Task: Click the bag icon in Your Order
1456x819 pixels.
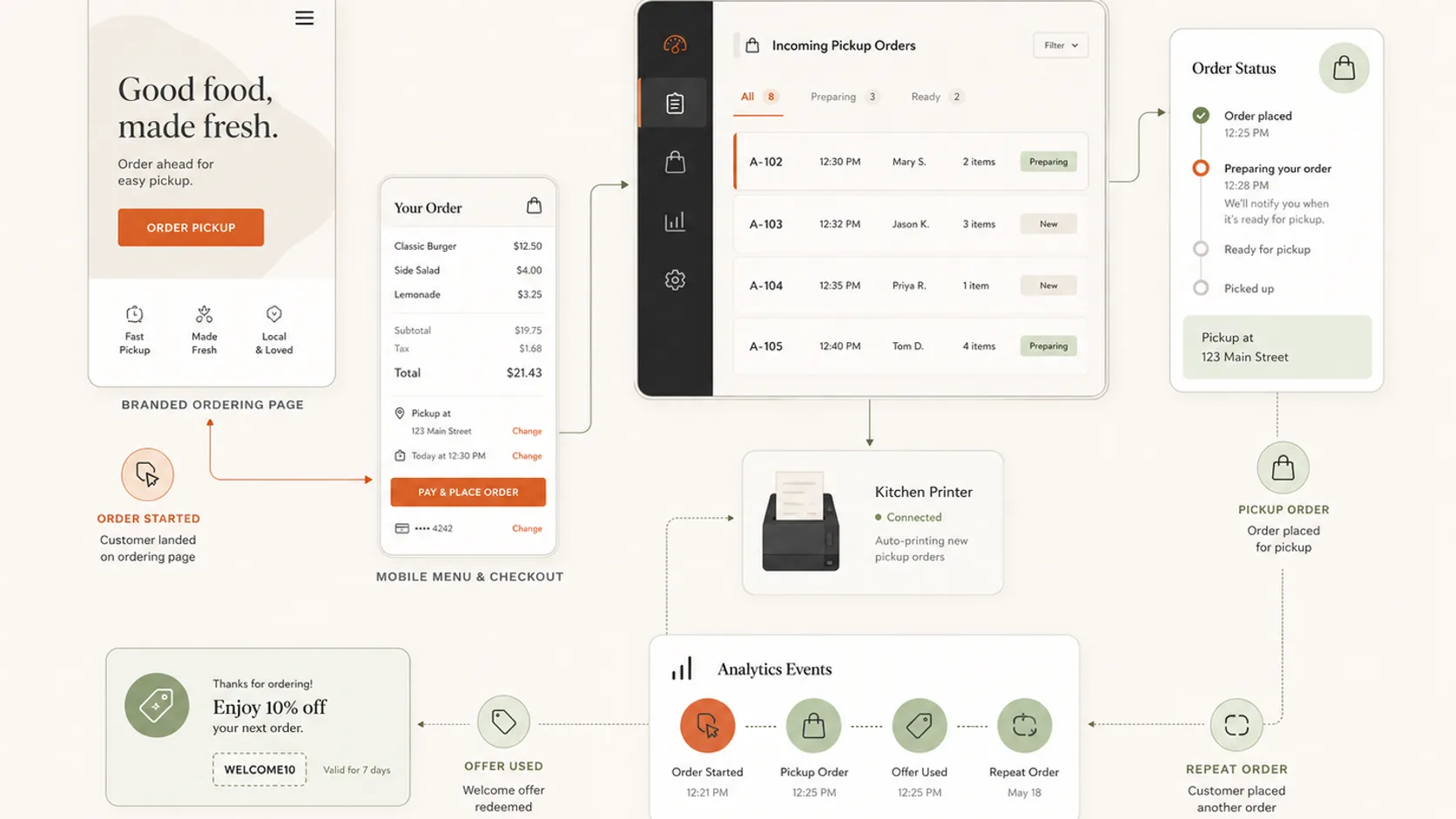Action: pyautogui.click(x=534, y=205)
